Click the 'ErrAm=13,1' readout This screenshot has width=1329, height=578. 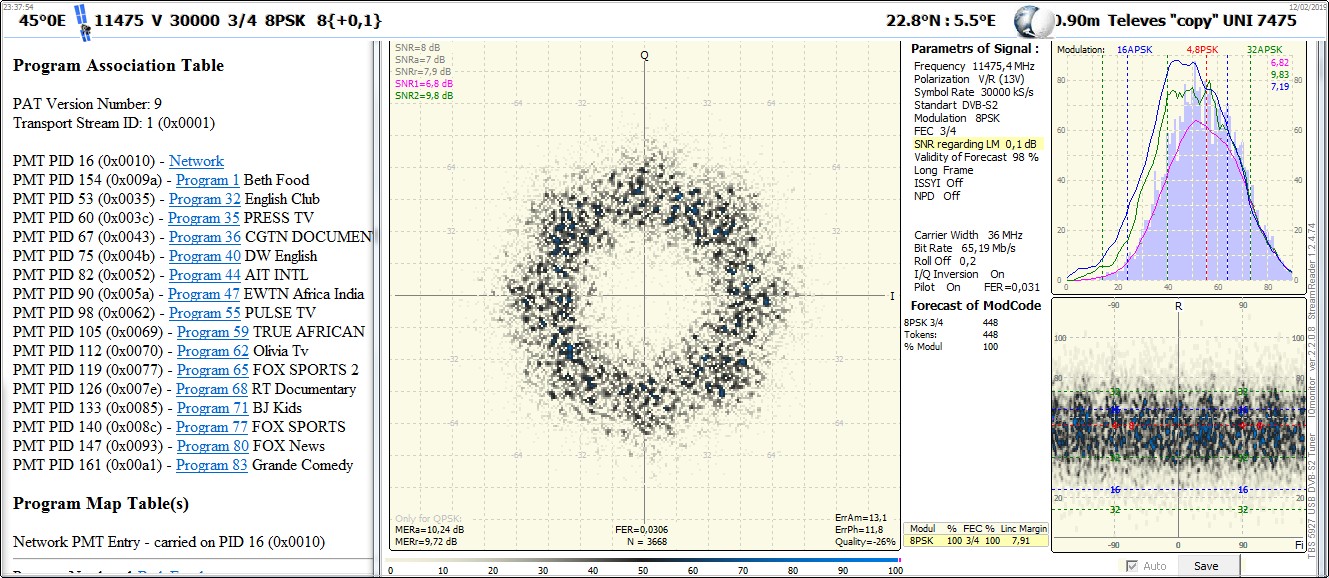[x=859, y=517]
